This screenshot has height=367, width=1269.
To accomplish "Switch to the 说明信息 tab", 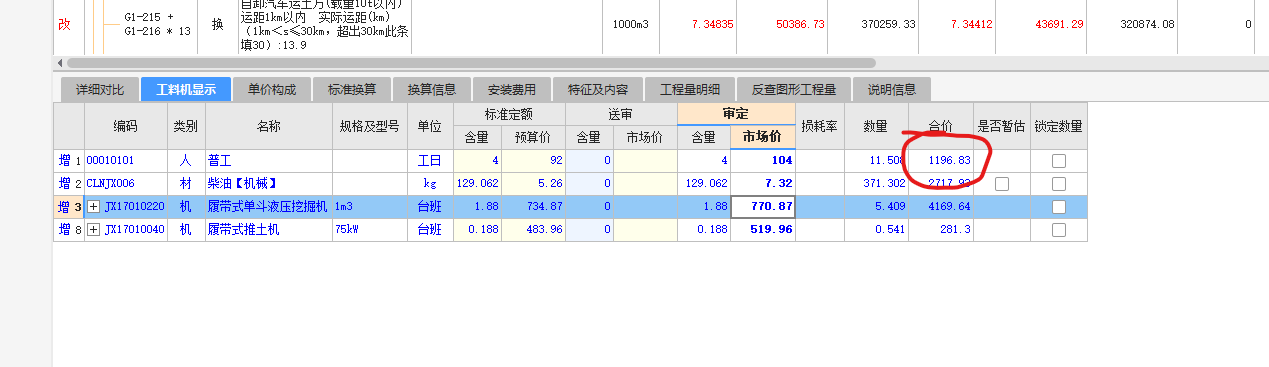I will click(x=891, y=90).
